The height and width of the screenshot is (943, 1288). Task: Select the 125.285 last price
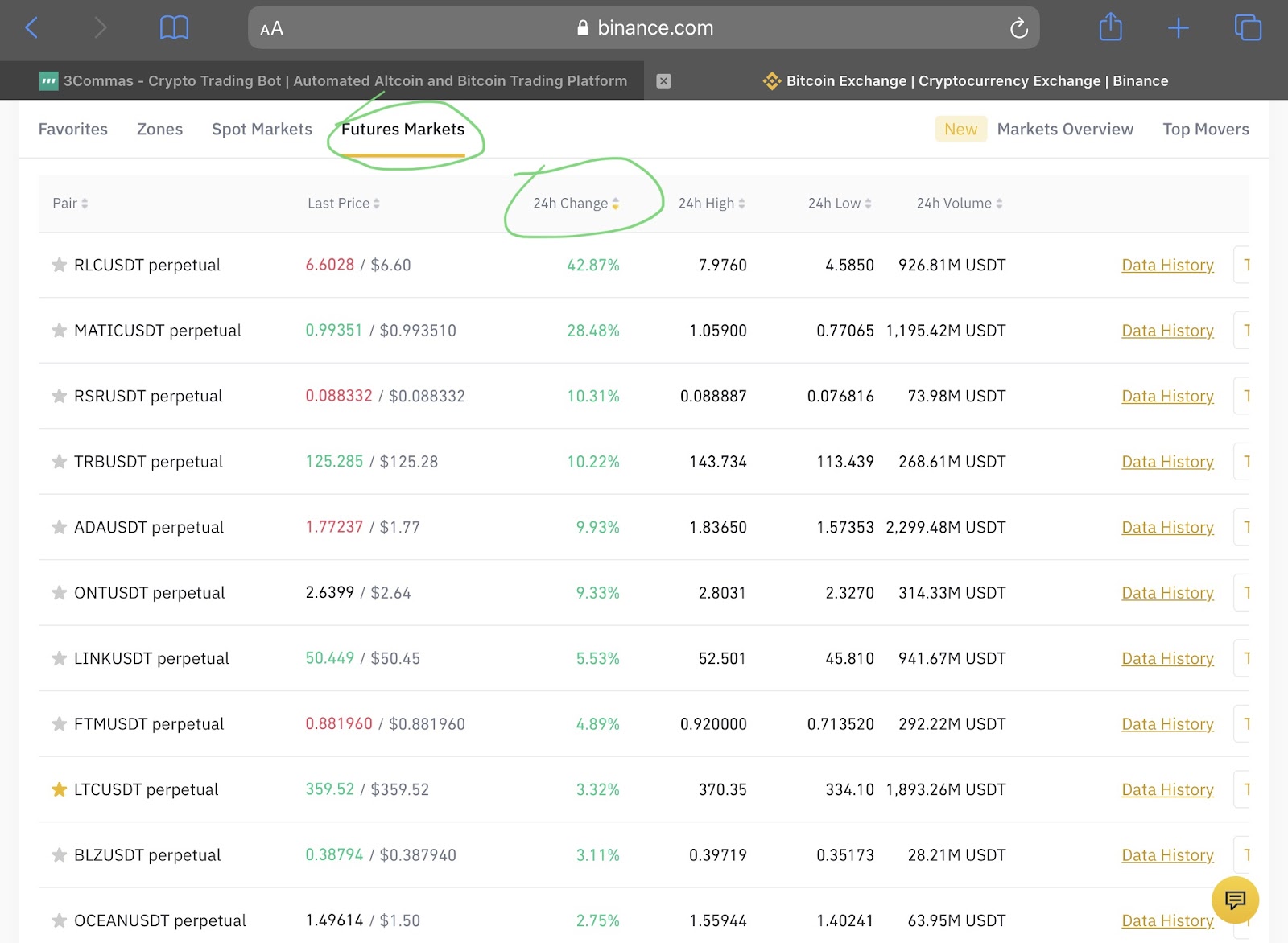pos(334,461)
